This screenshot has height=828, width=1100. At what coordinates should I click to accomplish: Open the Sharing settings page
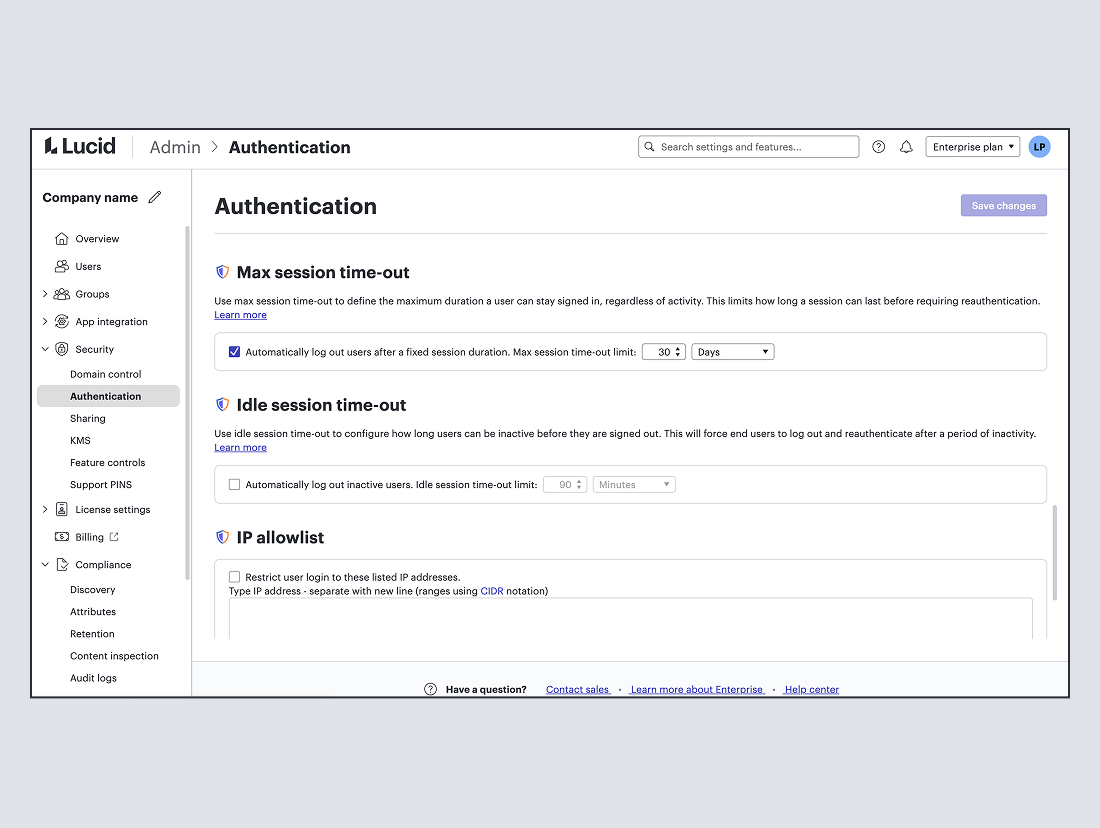88,418
